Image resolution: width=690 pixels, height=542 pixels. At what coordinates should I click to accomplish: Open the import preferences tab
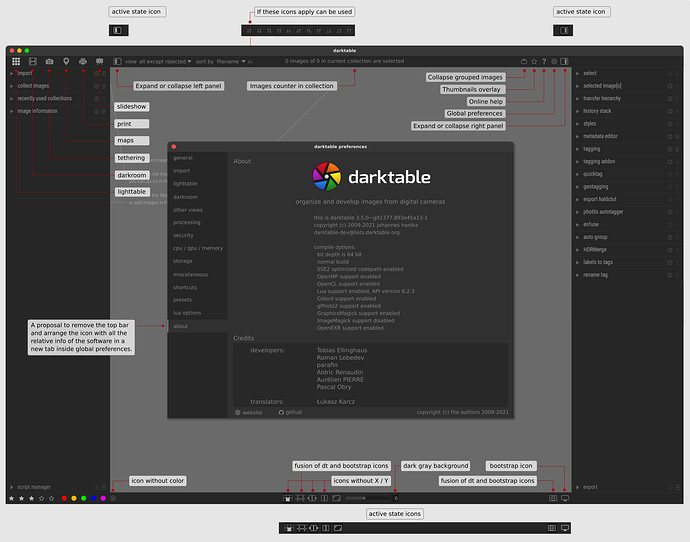(x=198, y=171)
